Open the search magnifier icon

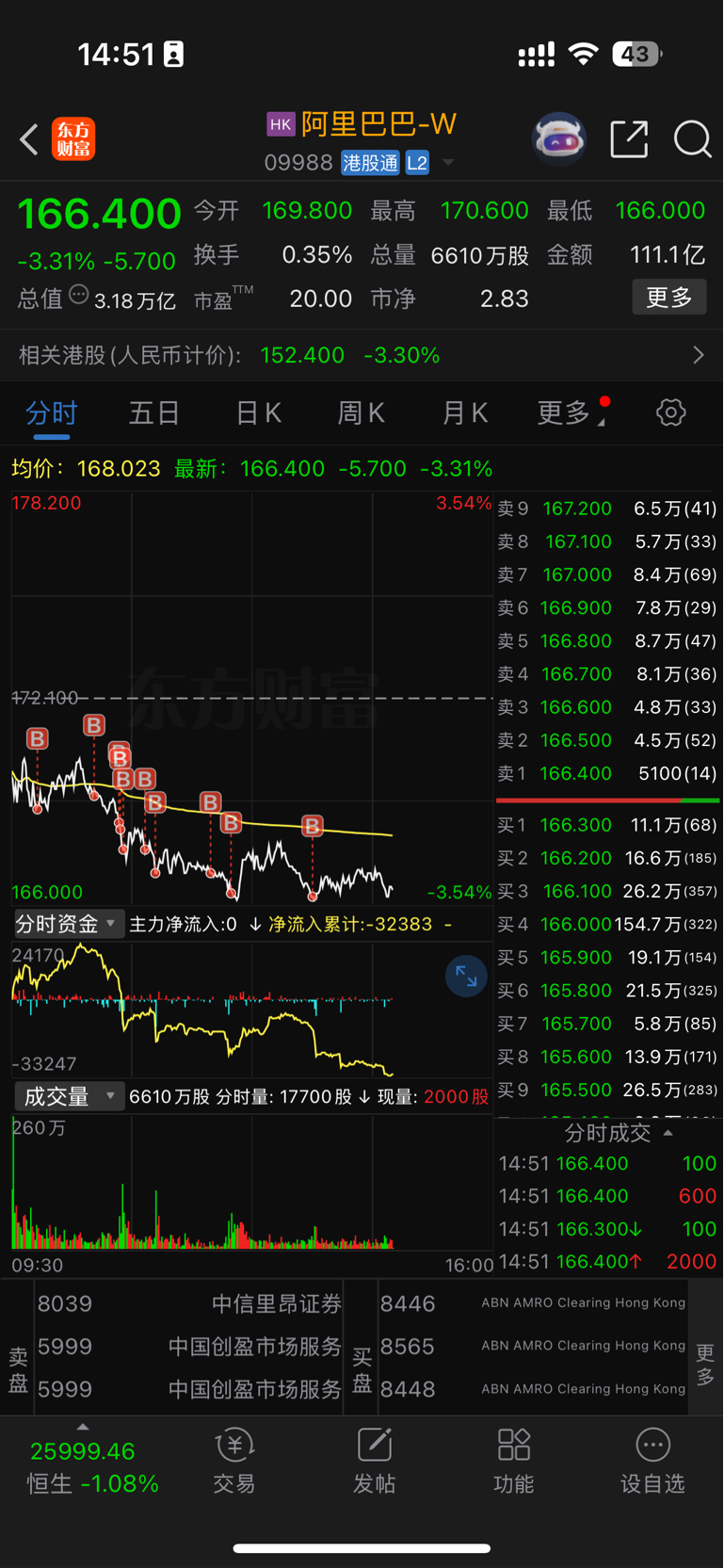(692, 139)
